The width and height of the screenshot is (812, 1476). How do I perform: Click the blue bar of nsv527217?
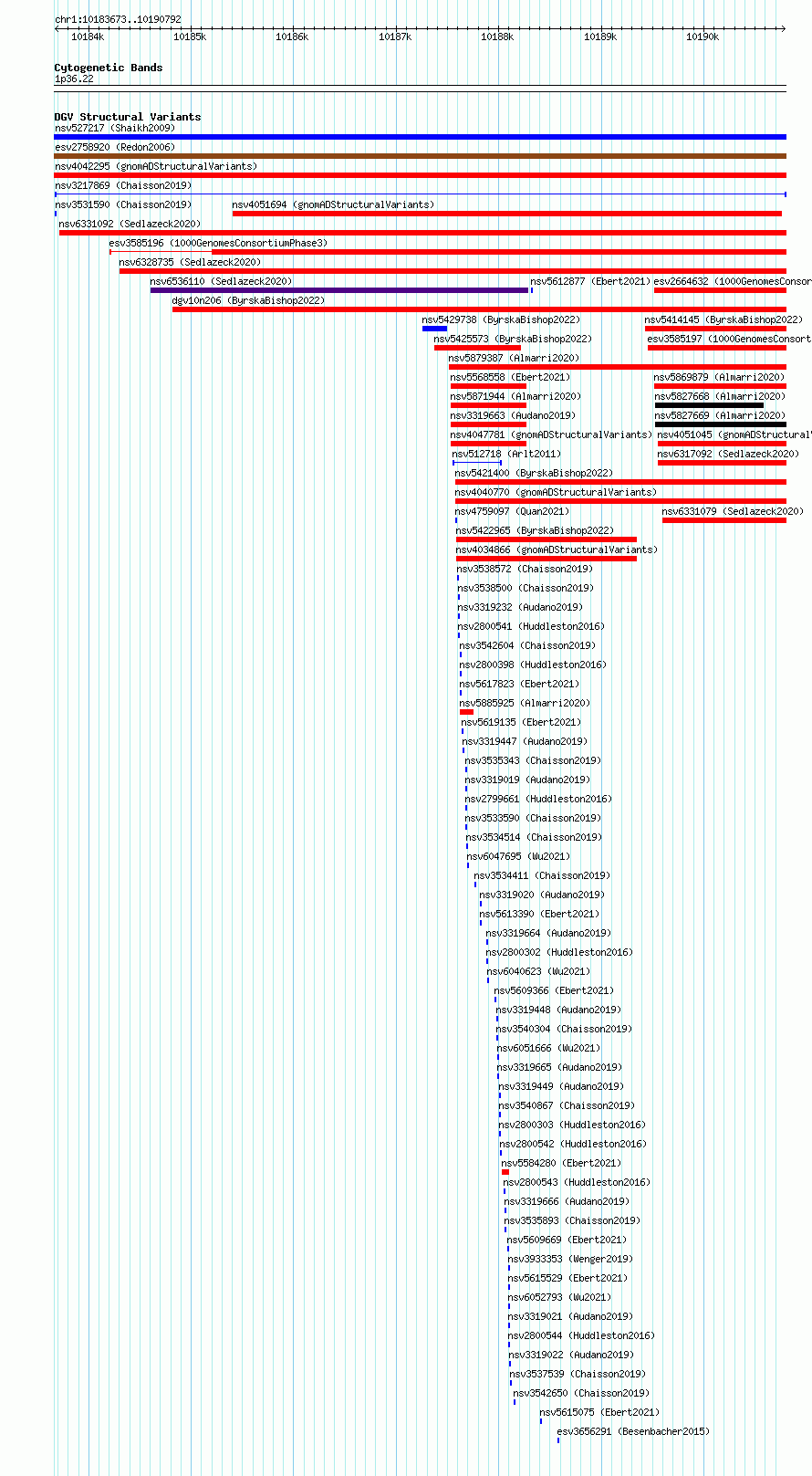pos(420,137)
